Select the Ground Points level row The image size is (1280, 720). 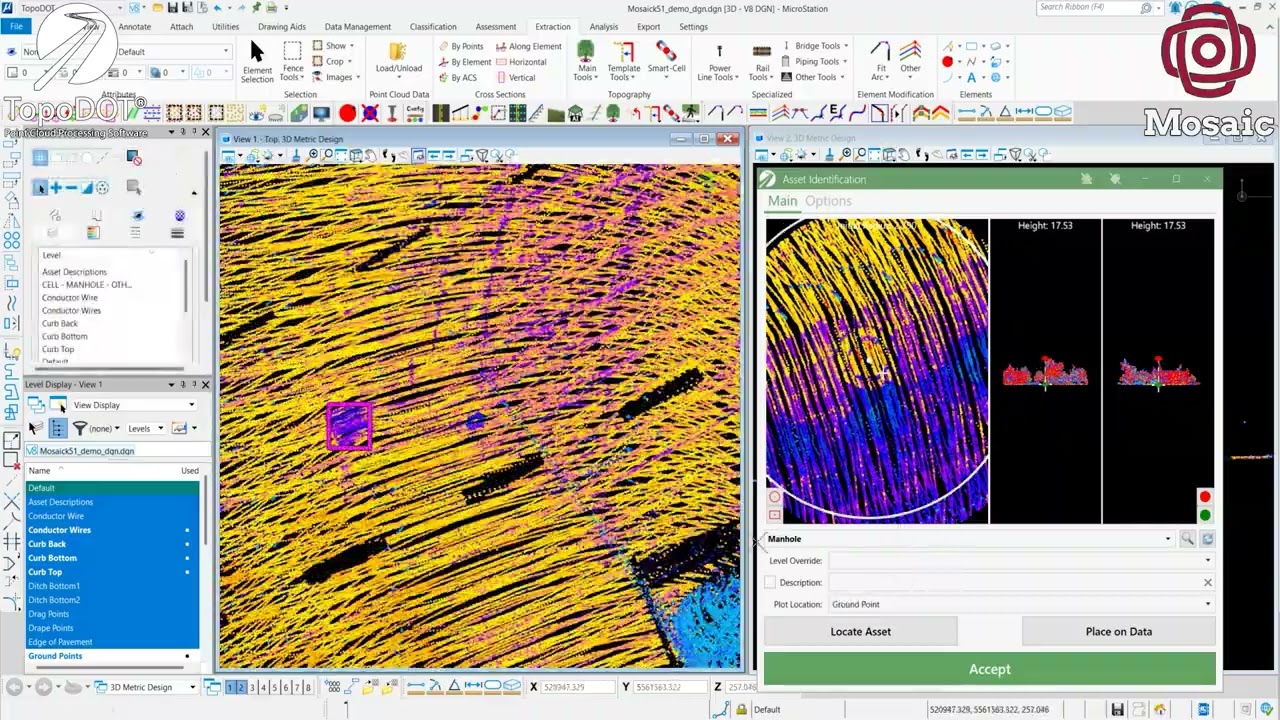(112, 656)
